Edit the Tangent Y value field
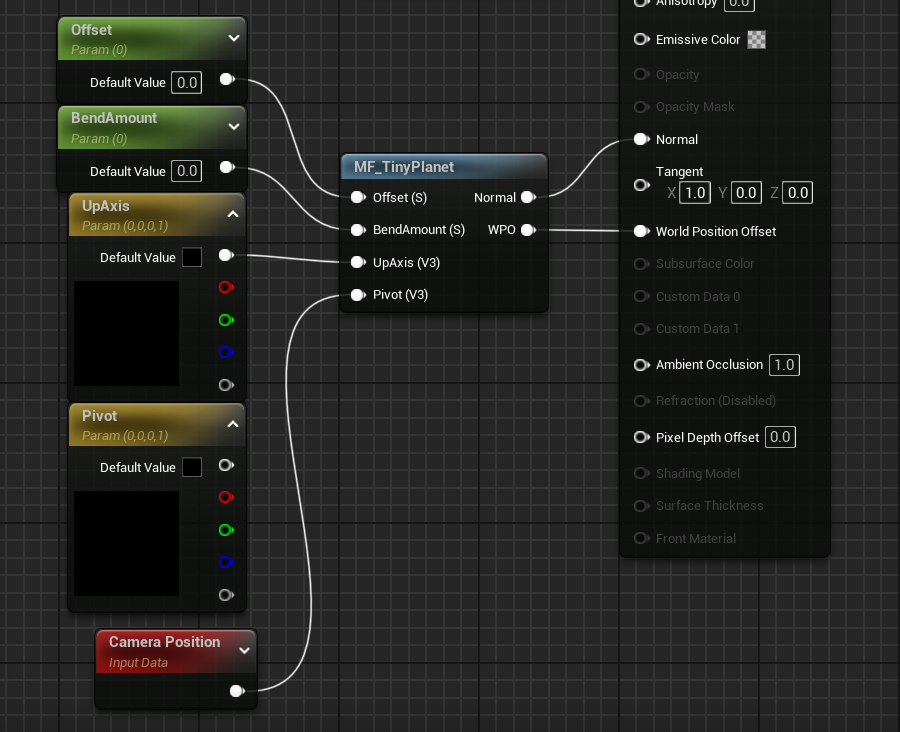900x732 pixels. (x=746, y=193)
